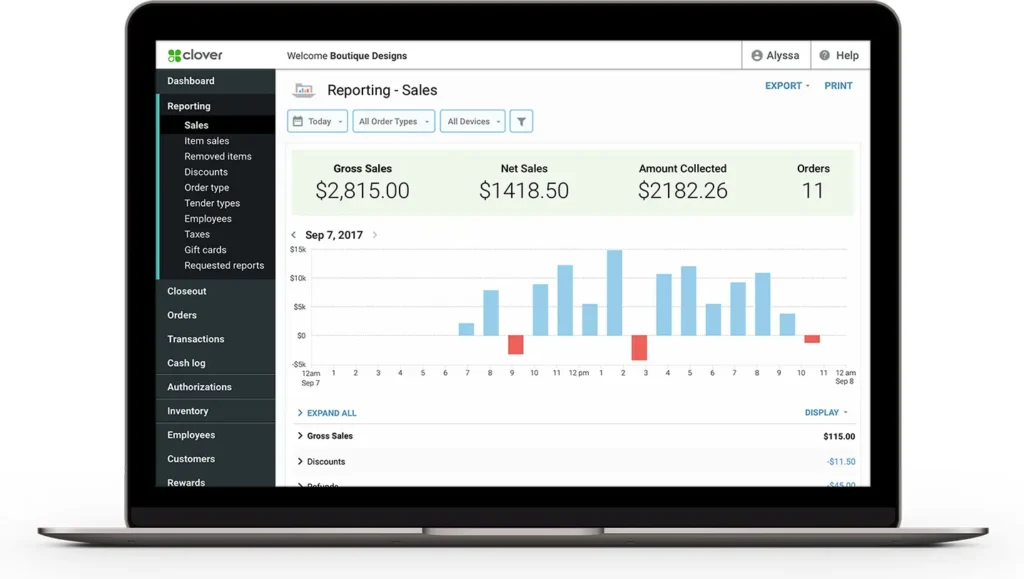Expand the Discounts row
The image size is (1024, 579).
click(x=300, y=462)
